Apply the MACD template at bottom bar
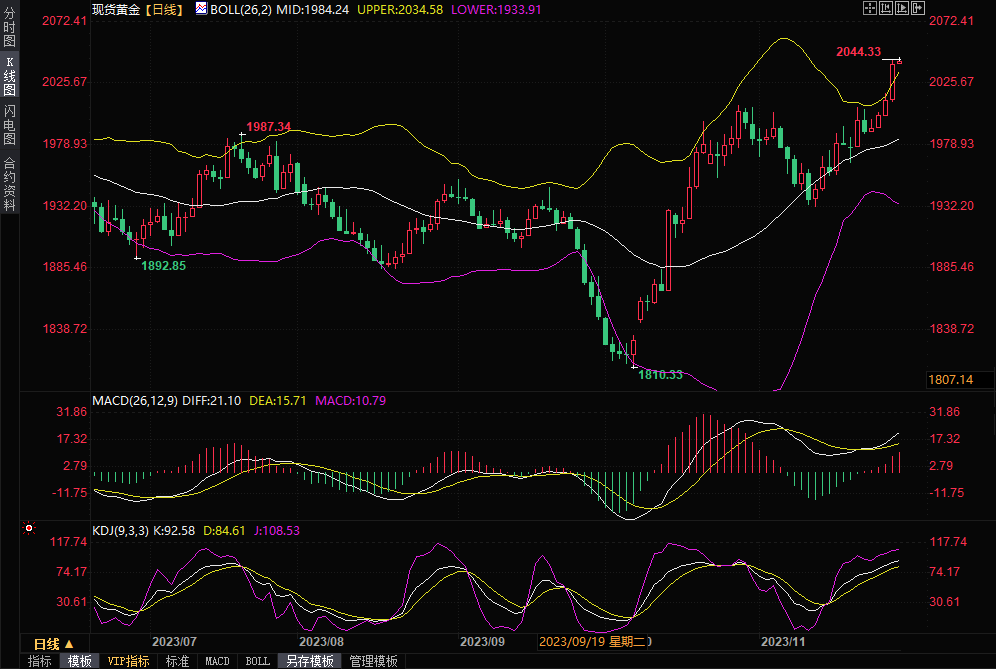The image size is (996, 669). [x=217, y=661]
